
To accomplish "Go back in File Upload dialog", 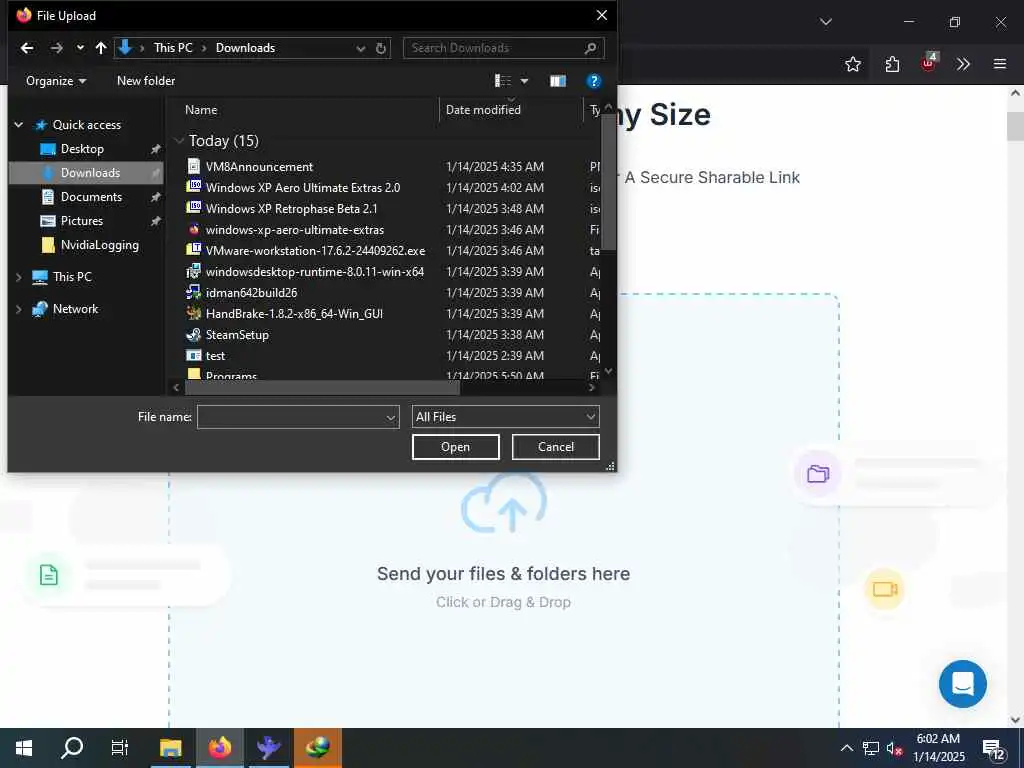I will [27, 48].
